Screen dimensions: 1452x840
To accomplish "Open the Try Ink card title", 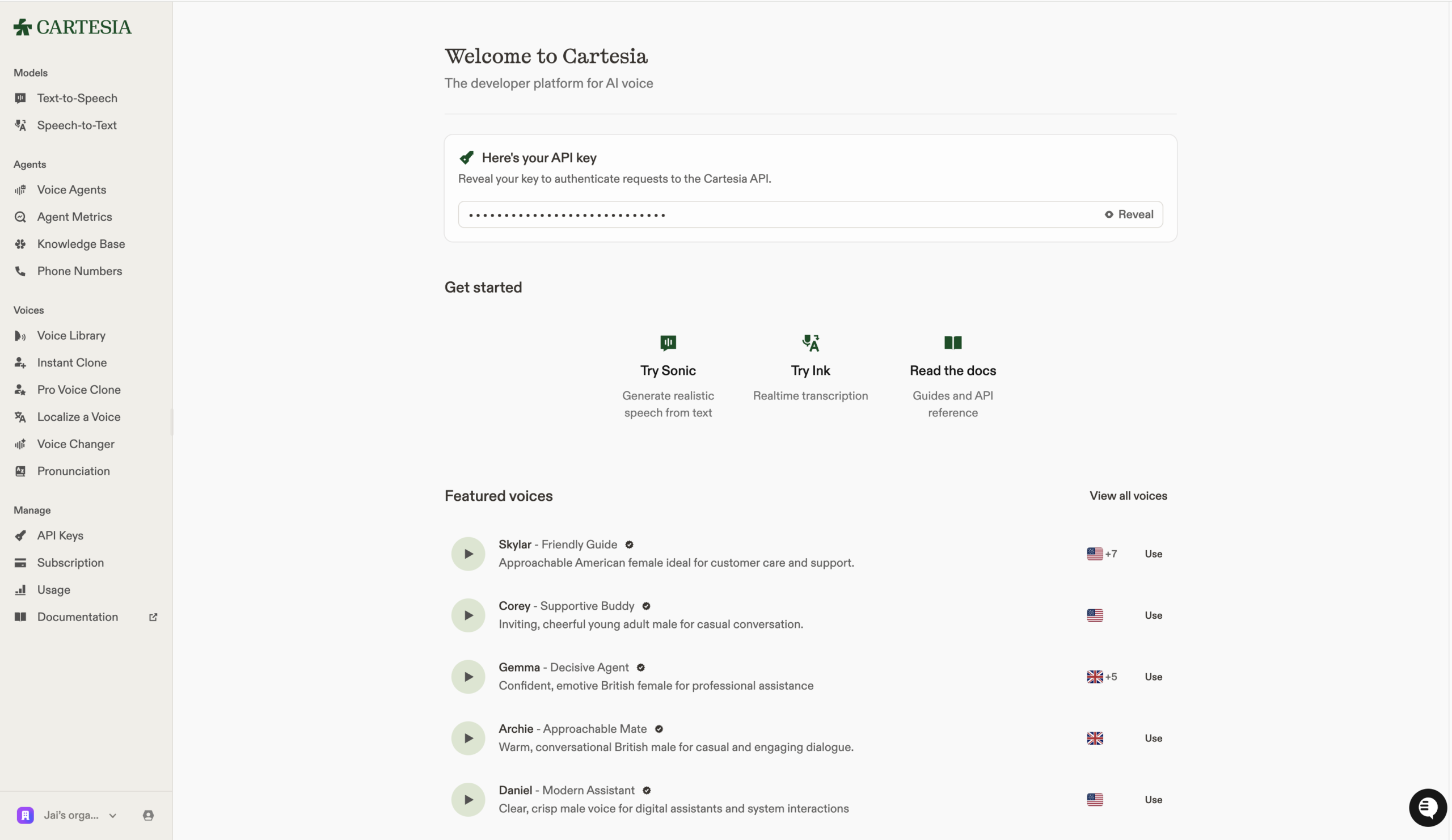I will tap(810, 370).
